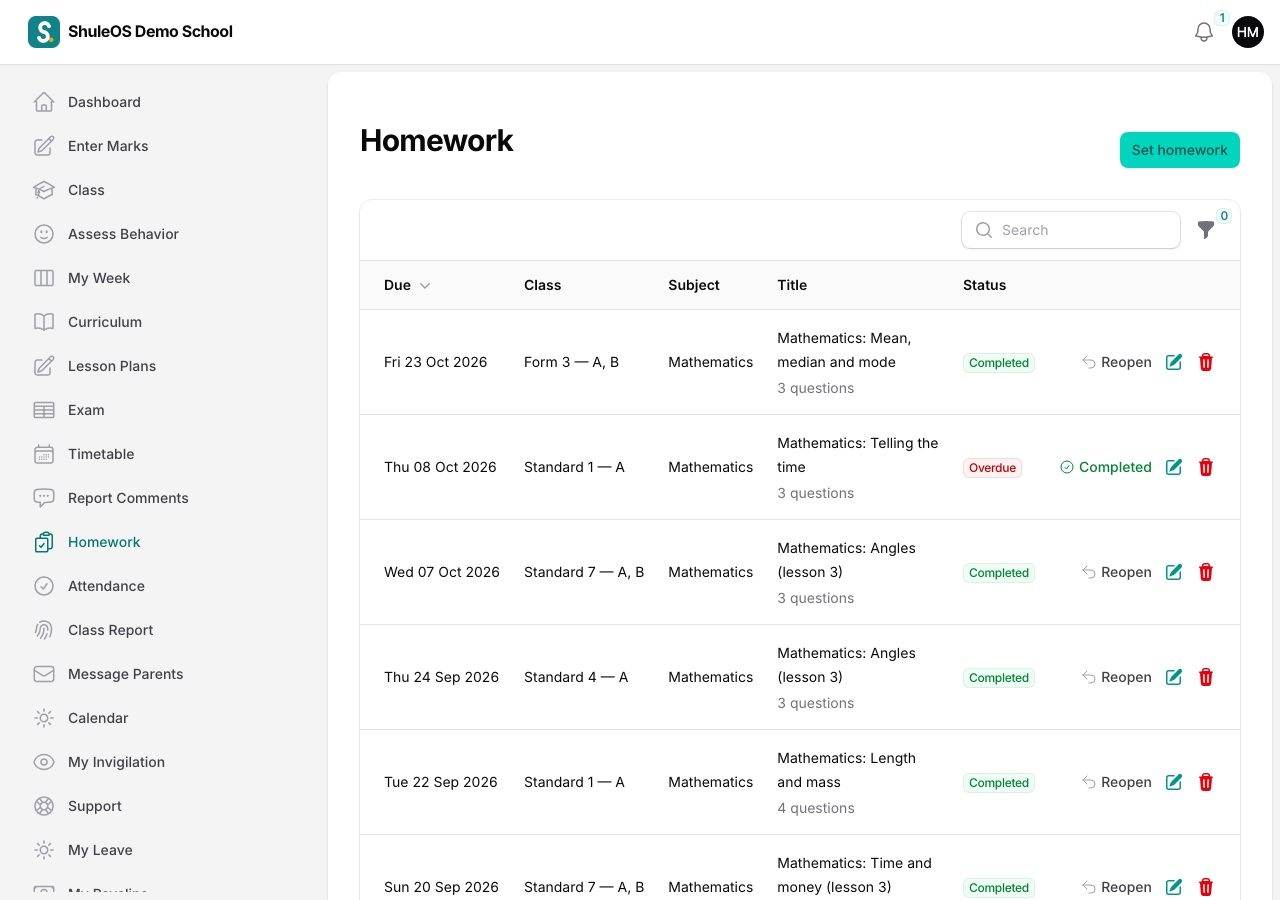Screen dimensions: 1280x900
Task: Click the Support lifebuoy icon
Action: (44, 806)
